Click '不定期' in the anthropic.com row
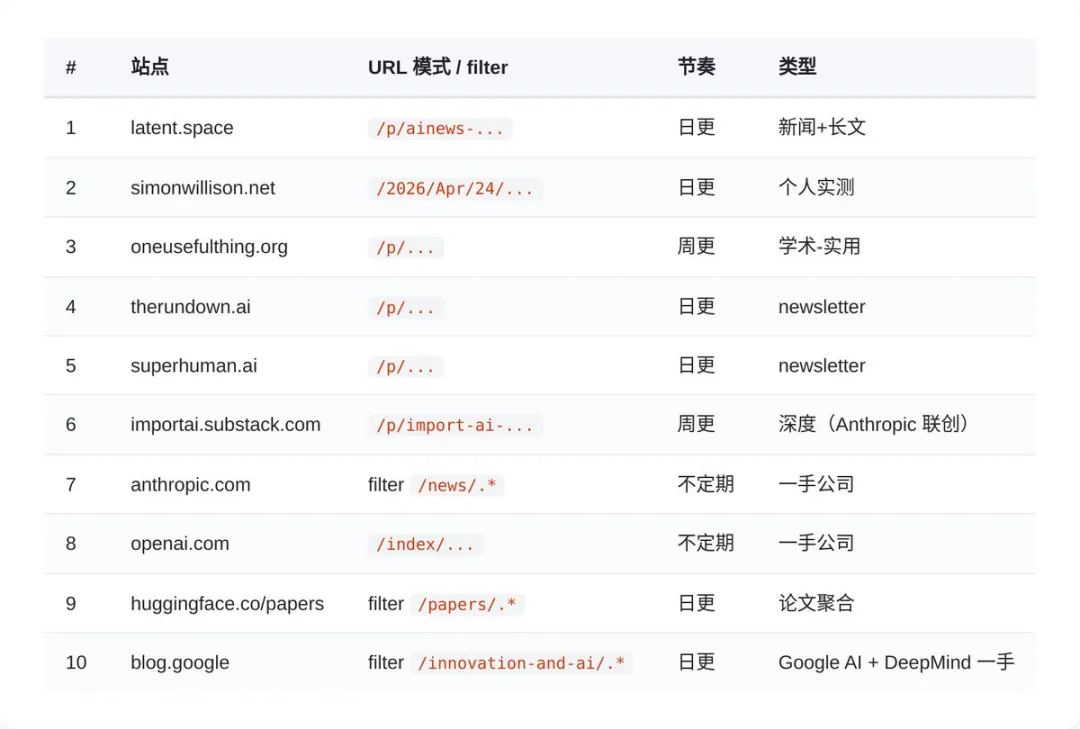Screen dimensions: 1080x729 click(x=705, y=484)
